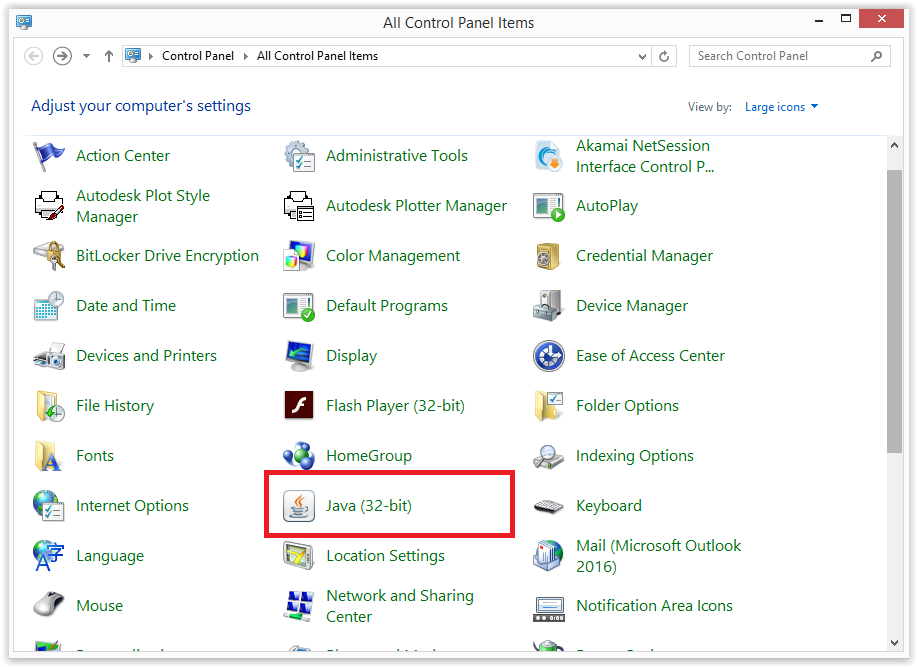Click the Mail Outlook icon
This screenshot has width=917, height=667.
coord(549,556)
